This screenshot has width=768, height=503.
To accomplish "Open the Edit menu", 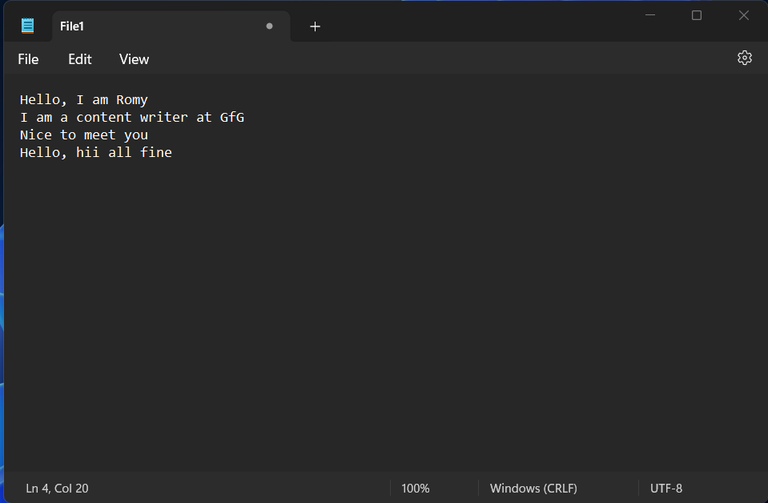I will [x=79, y=59].
